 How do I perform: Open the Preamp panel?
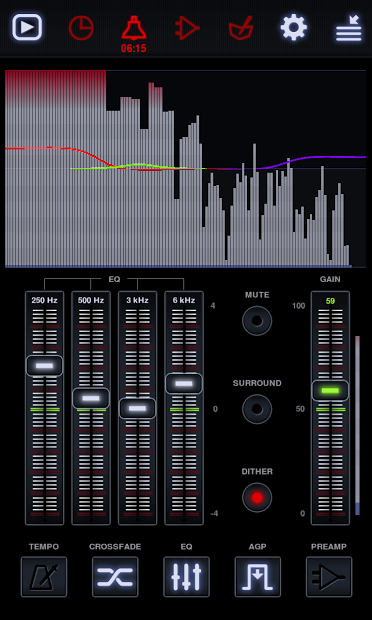tap(329, 577)
